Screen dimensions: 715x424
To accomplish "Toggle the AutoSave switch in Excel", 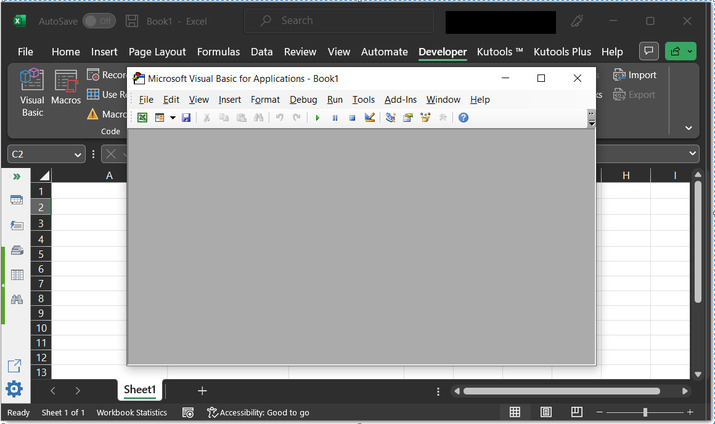I will click(99, 21).
